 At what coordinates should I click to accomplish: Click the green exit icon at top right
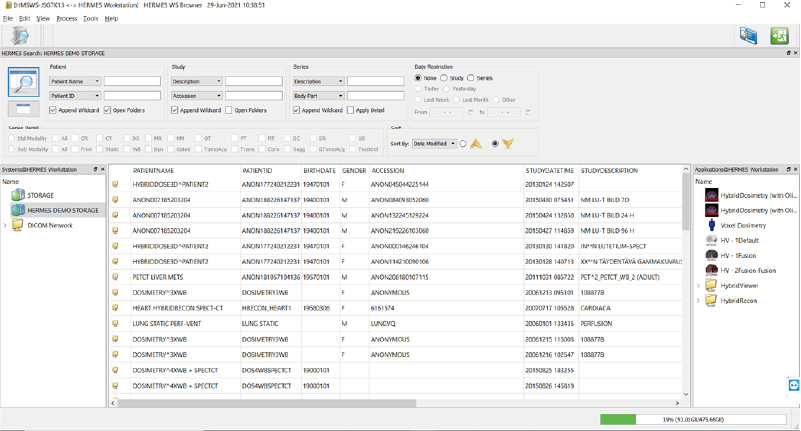click(780, 36)
